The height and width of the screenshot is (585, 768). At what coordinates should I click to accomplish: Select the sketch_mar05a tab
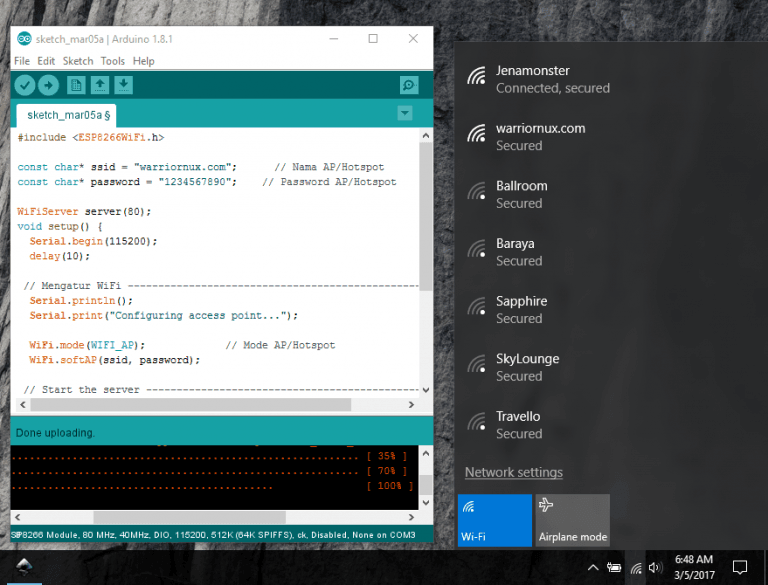(x=68, y=114)
